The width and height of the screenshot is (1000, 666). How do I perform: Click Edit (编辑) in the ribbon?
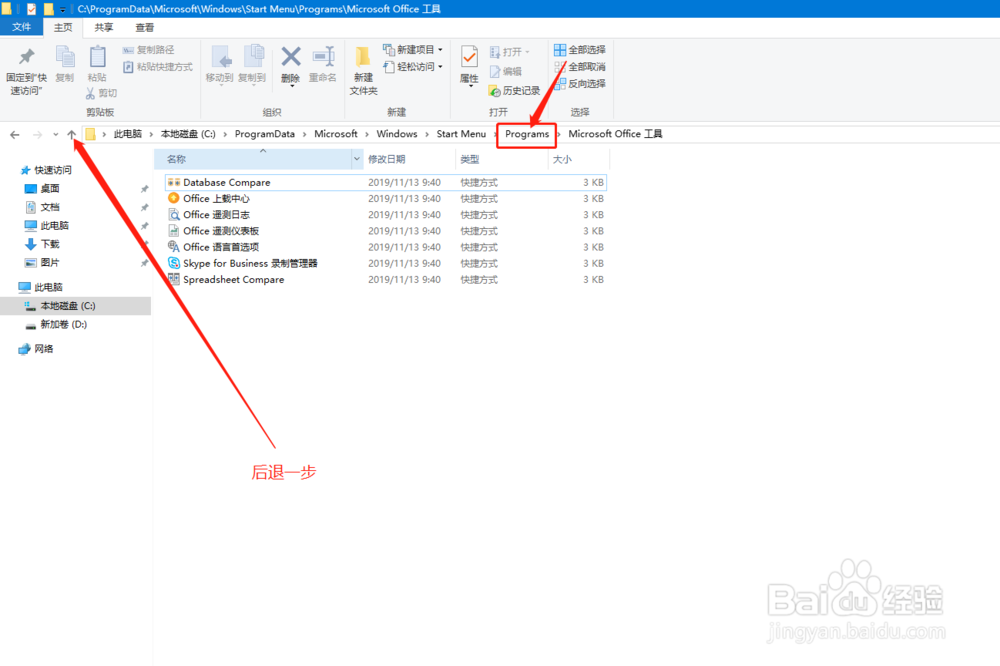pyautogui.click(x=506, y=71)
